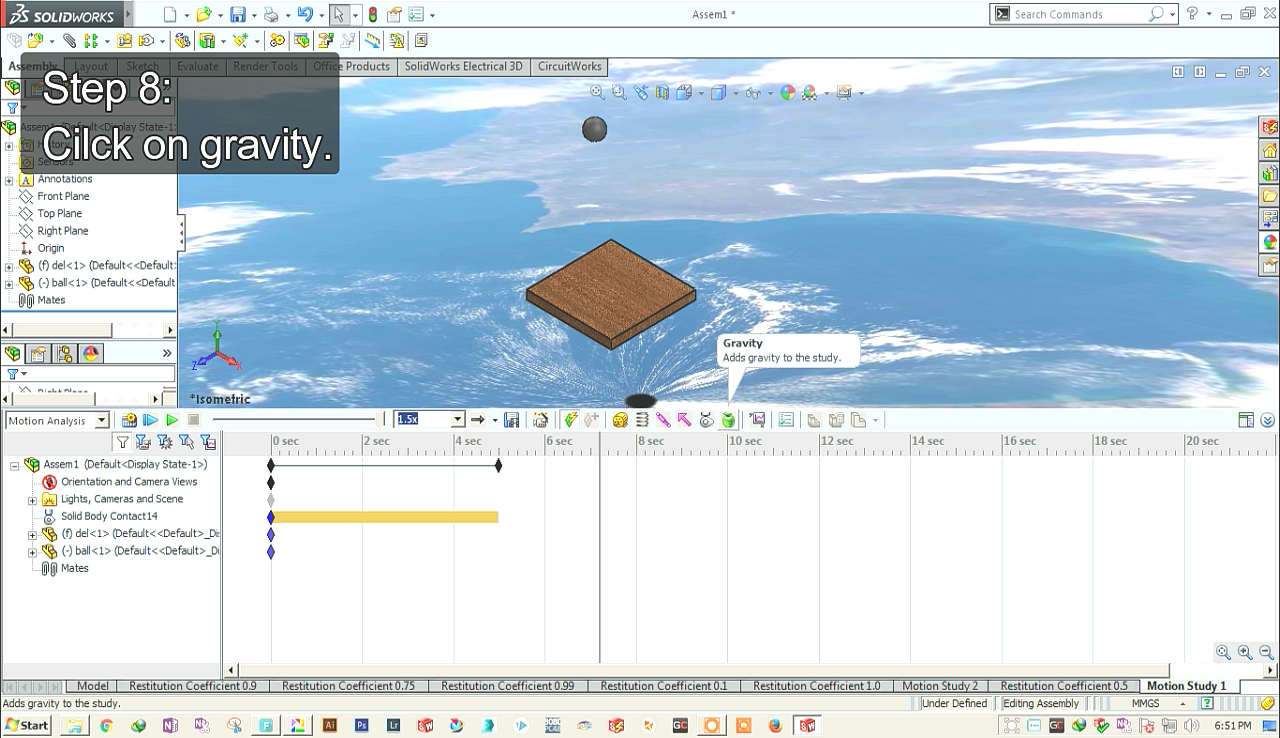Viewport: 1280px width, 738px height.
Task: Switch to Restitution Coefficient 0.75 tab
Action: coord(348,686)
